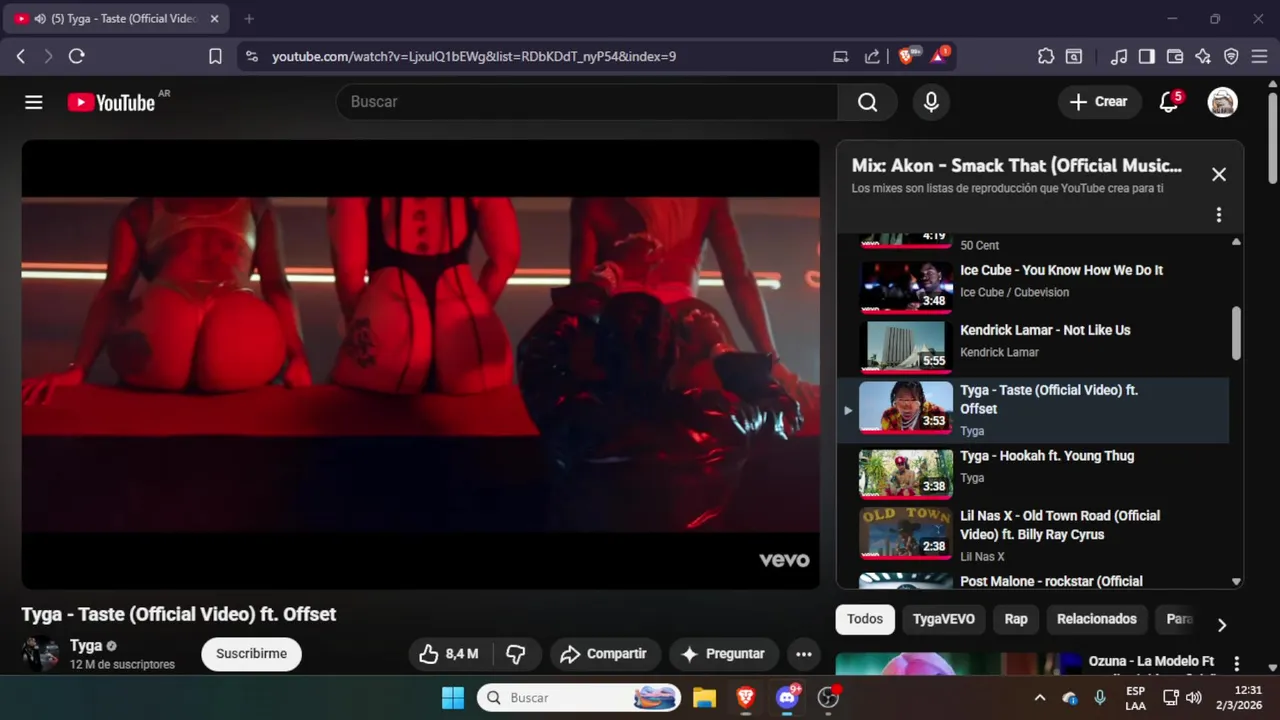Open a new browser tab

coord(249,19)
